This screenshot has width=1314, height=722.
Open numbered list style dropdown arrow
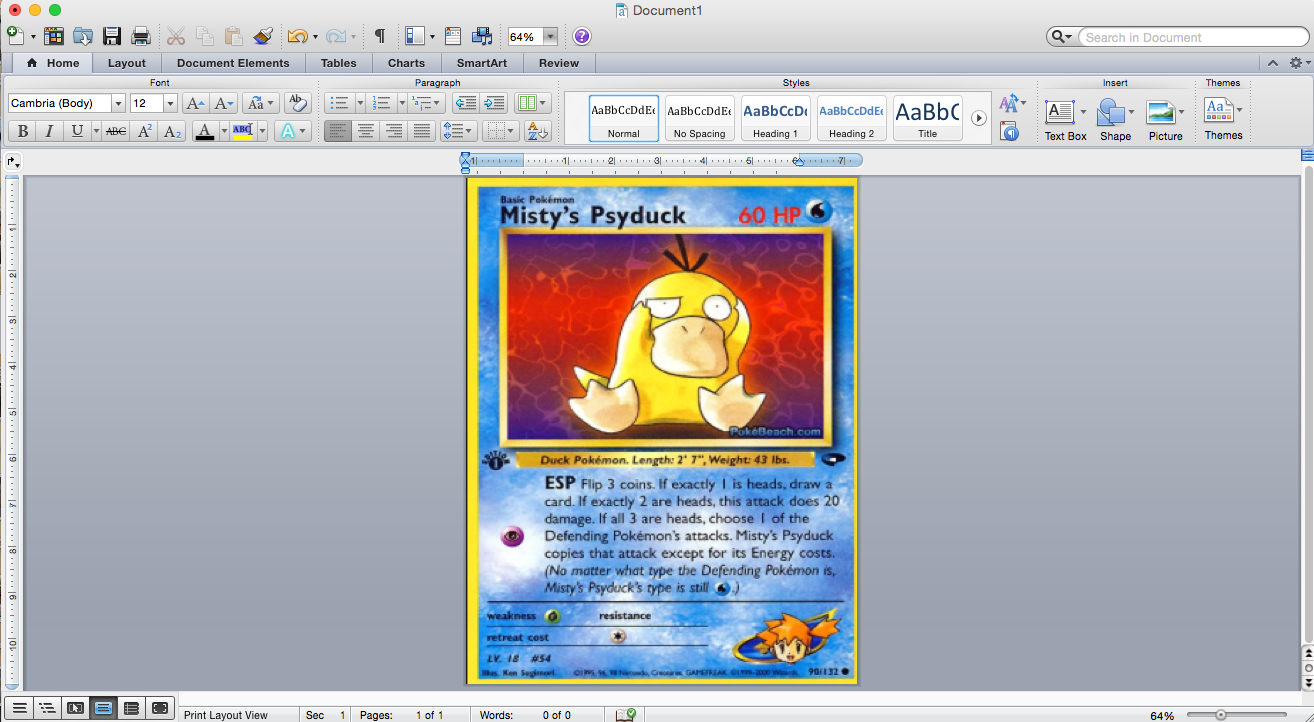(x=401, y=103)
